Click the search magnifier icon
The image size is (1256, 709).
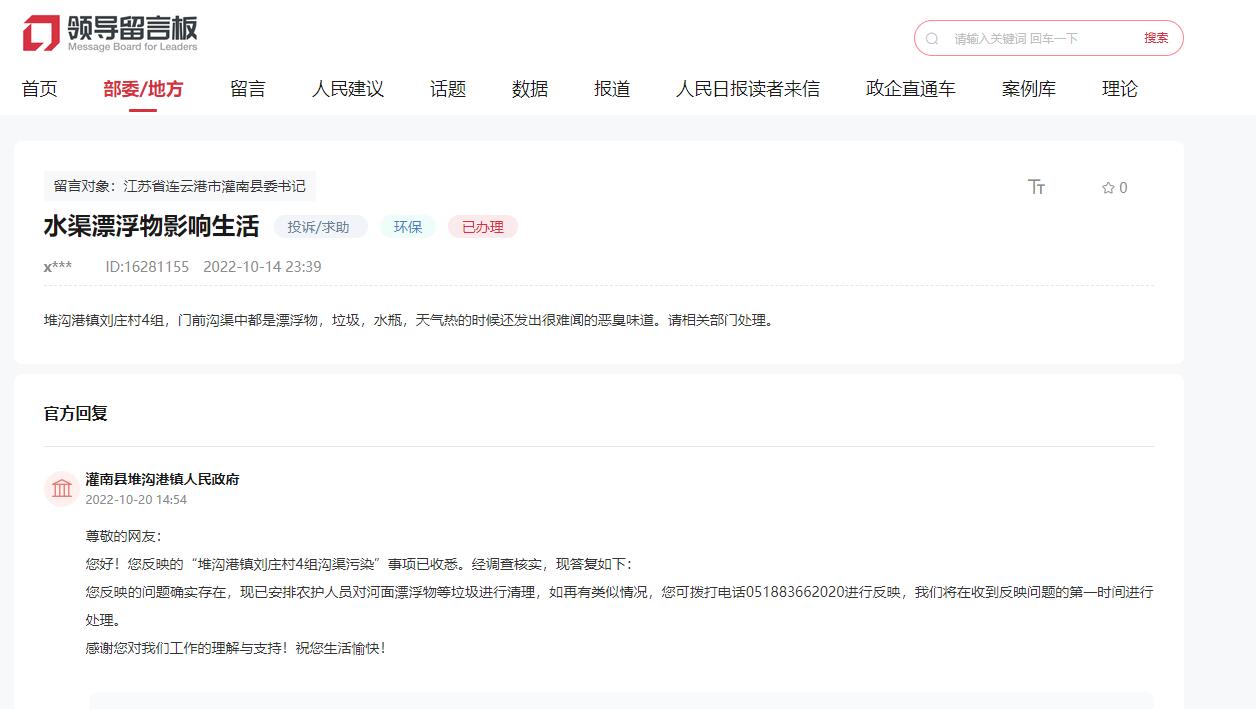click(x=932, y=39)
